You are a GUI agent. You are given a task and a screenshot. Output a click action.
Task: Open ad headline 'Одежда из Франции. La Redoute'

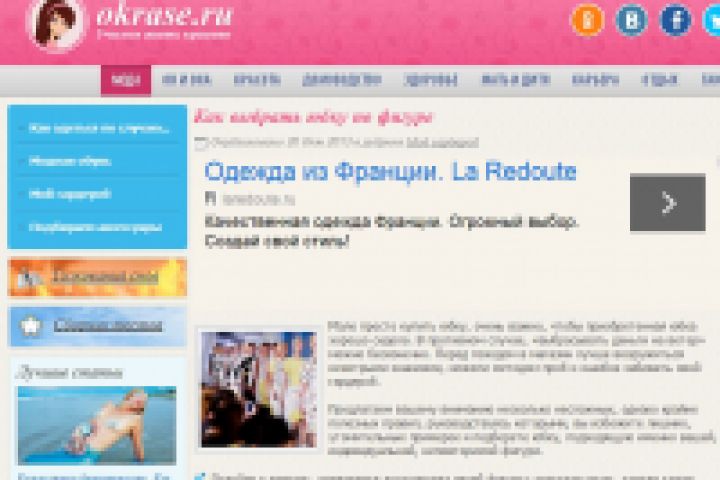390,171
